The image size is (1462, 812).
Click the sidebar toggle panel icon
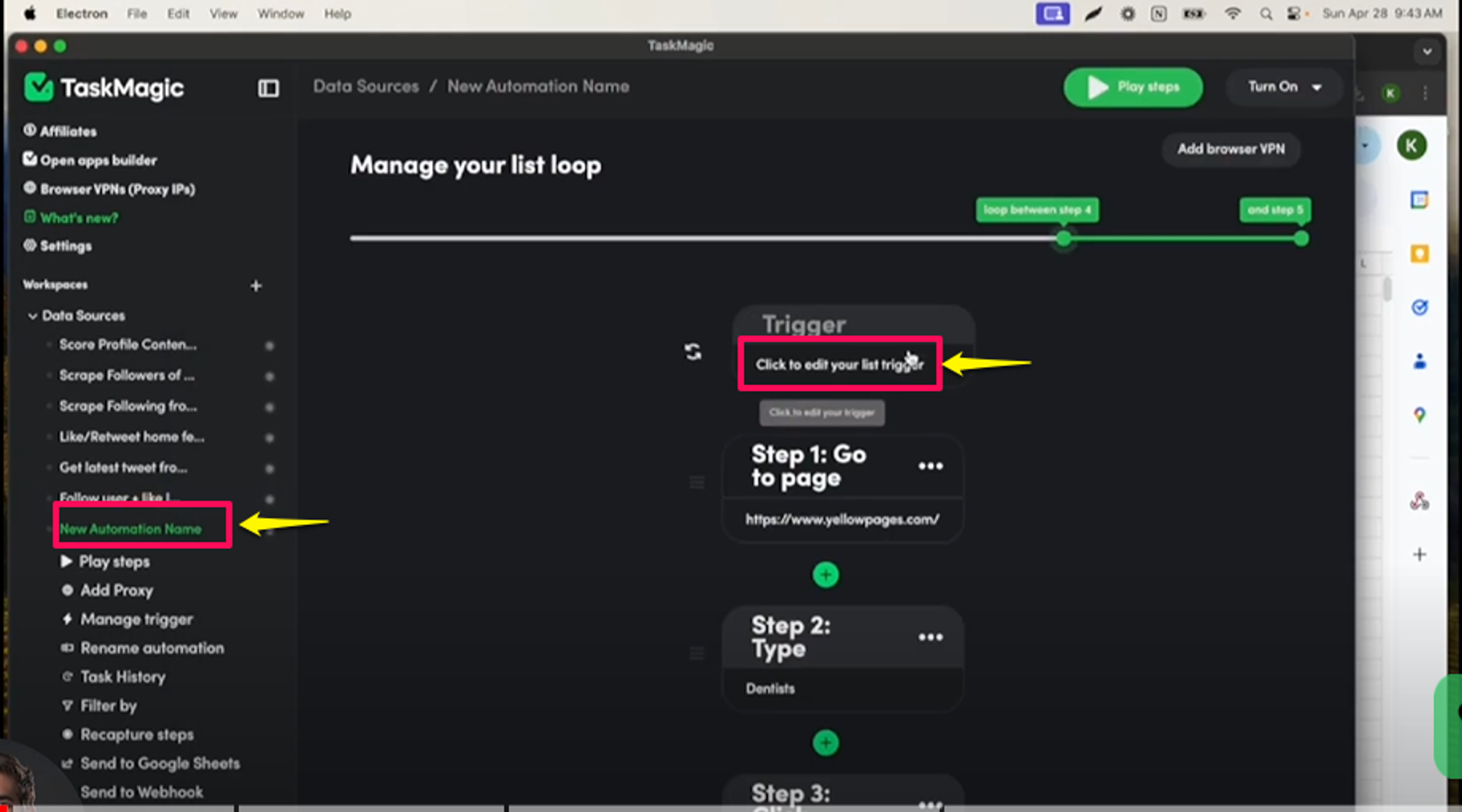[x=267, y=88]
